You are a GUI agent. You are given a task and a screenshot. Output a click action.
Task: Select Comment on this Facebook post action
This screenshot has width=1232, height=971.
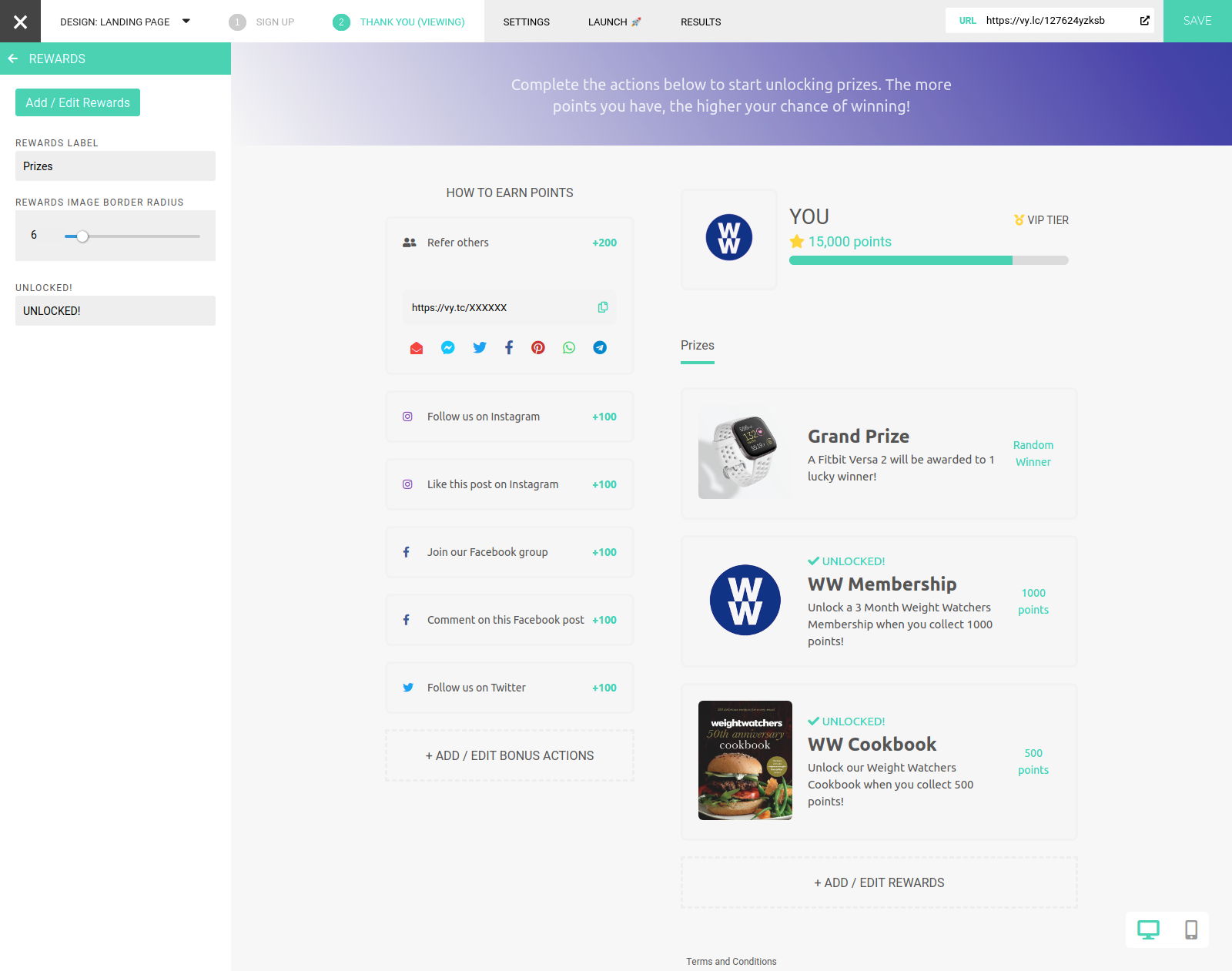pos(510,620)
